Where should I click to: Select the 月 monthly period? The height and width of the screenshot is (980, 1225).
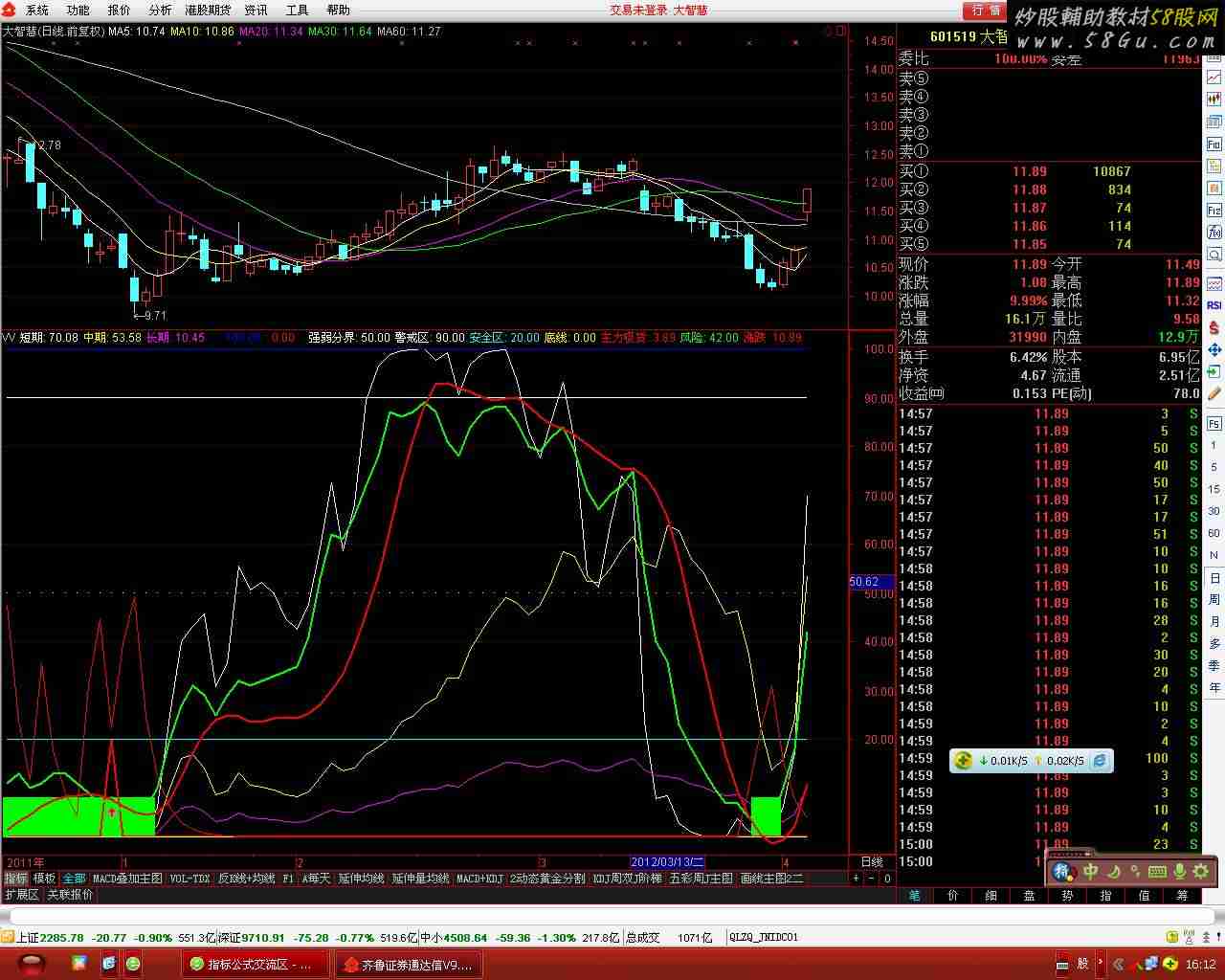pyautogui.click(x=1214, y=622)
